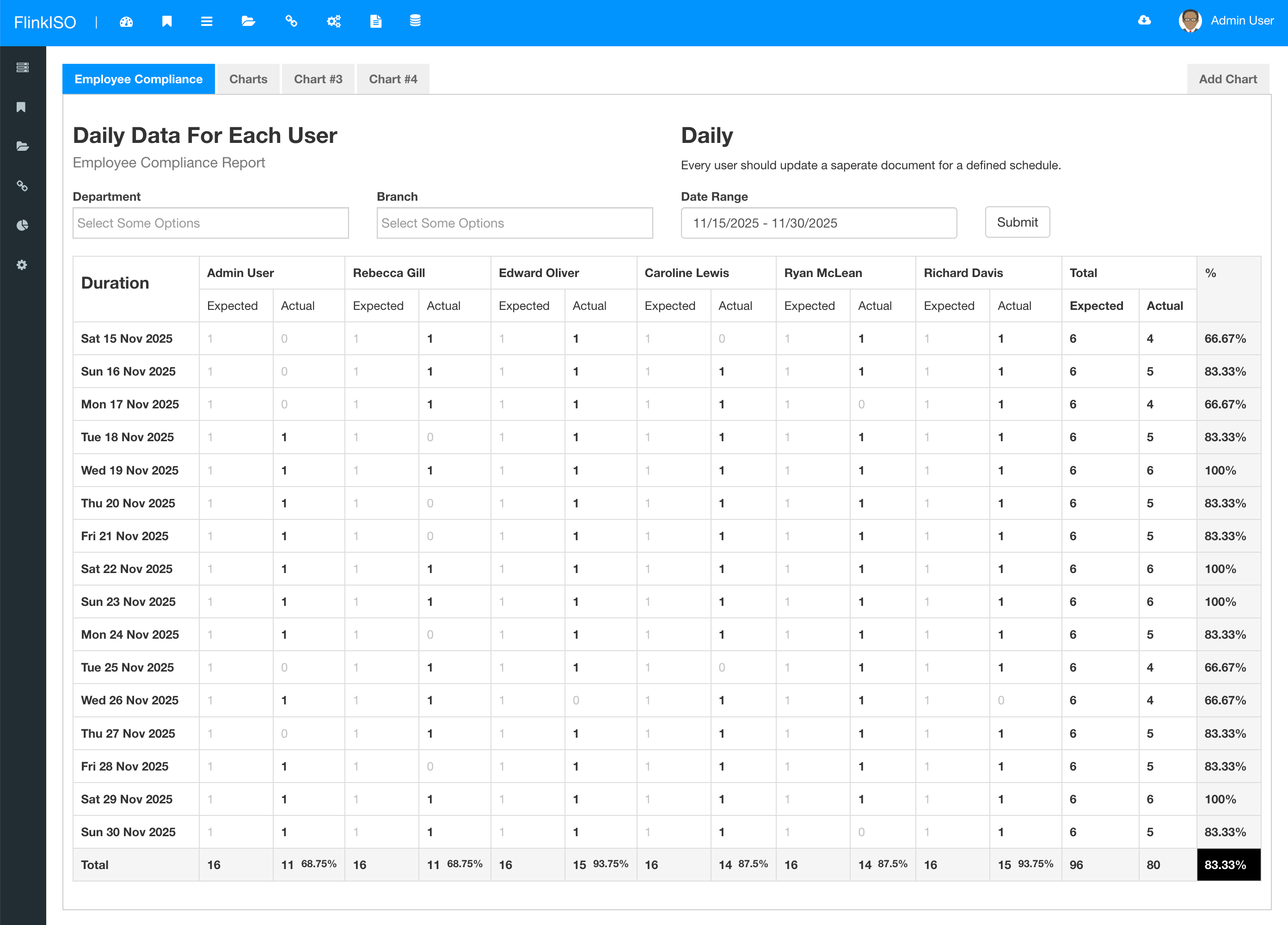The width and height of the screenshot is (1288, 925).
Task: Open the bookmark icon in top navbar
Action: click(167, 22)
